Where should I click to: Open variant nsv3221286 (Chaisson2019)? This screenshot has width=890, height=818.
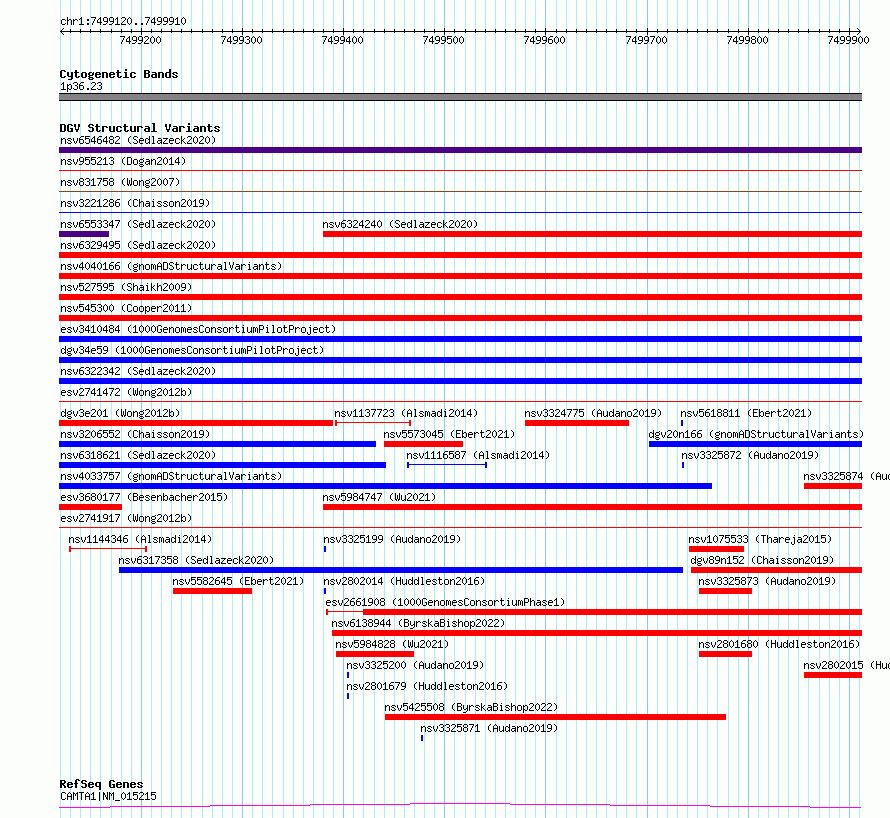pos(135,203)
